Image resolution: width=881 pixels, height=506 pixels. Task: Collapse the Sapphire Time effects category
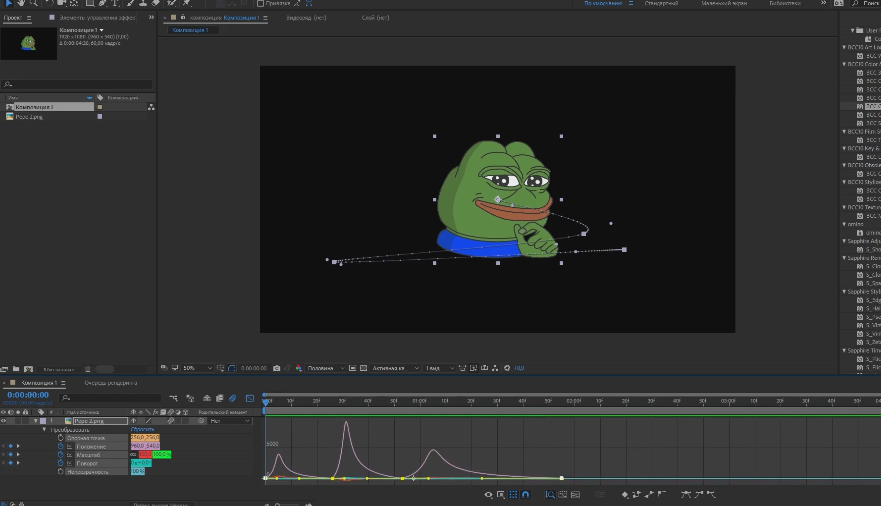(844, 350)
